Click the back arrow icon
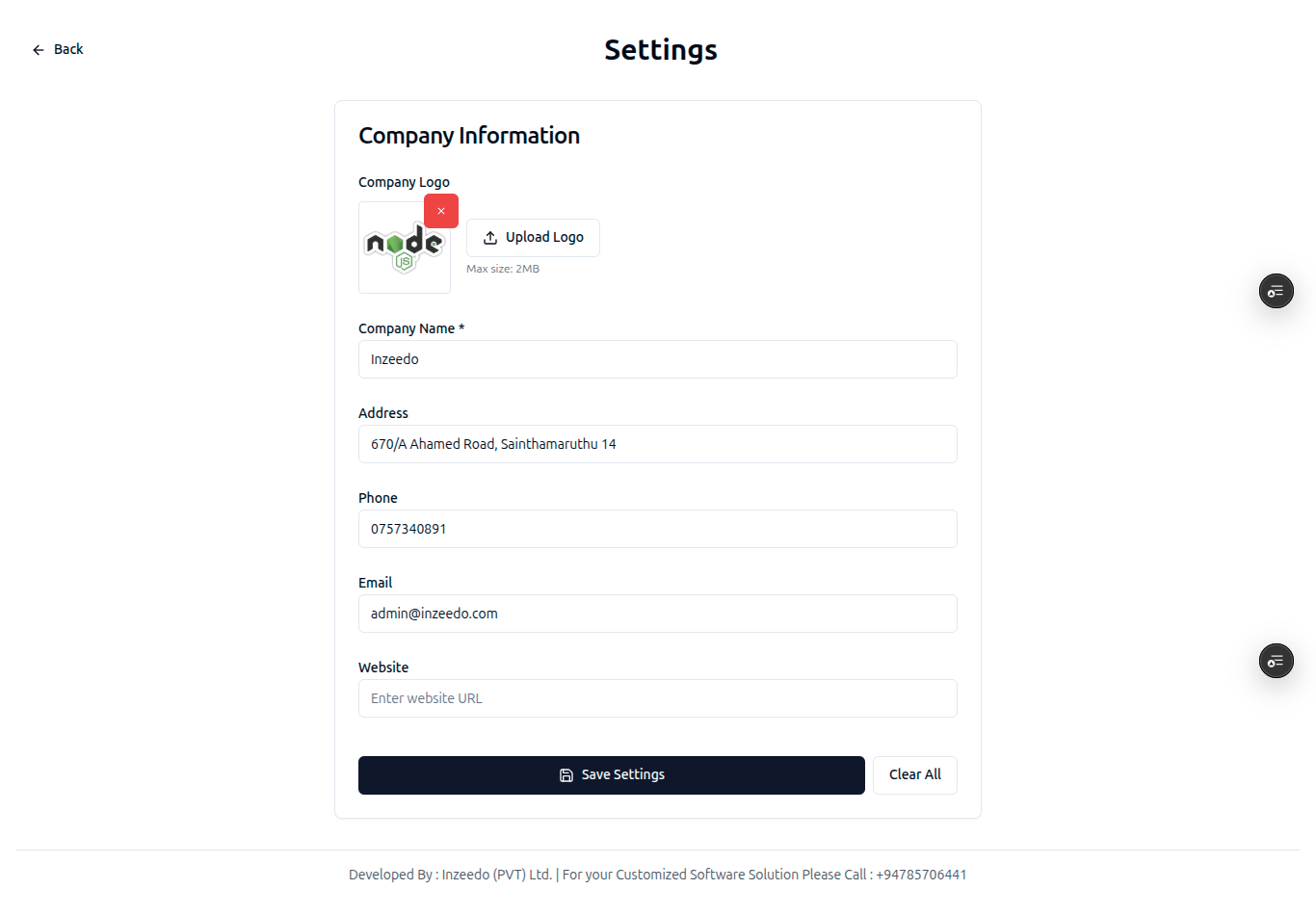 pos(39,50)
